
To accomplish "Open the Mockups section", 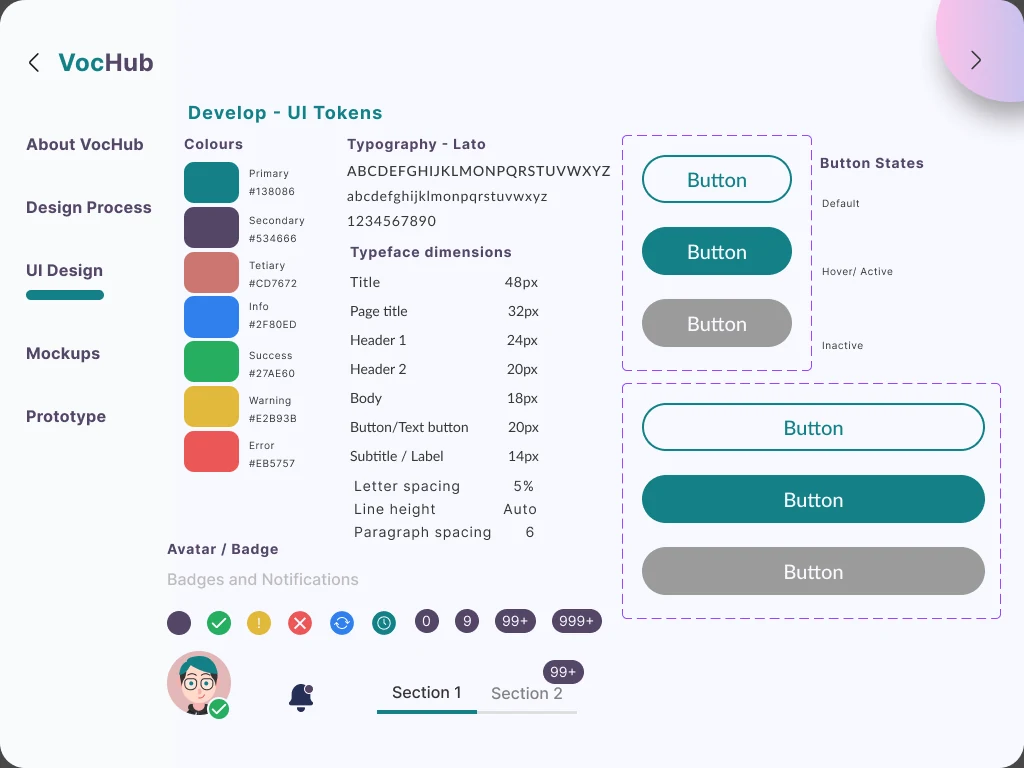I will 63,353.
